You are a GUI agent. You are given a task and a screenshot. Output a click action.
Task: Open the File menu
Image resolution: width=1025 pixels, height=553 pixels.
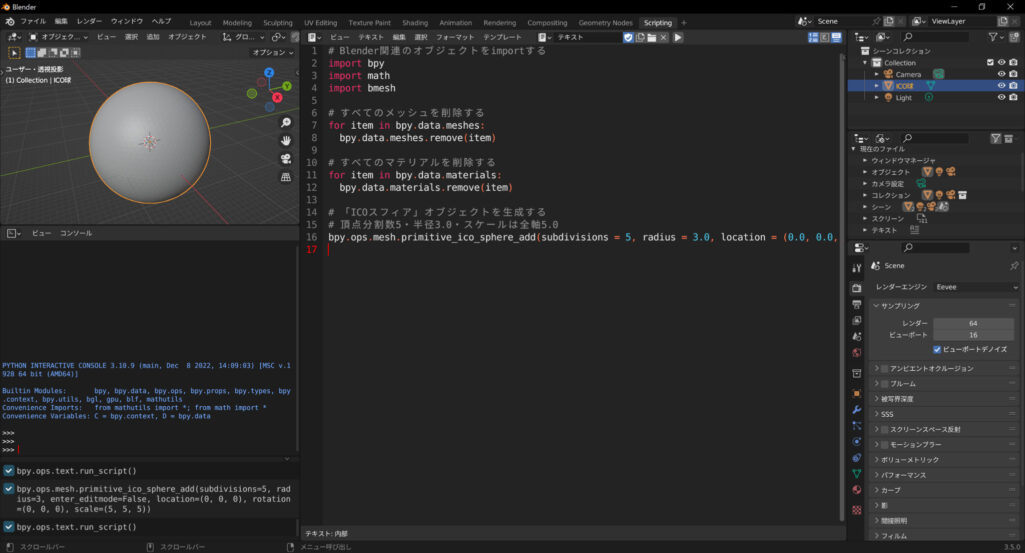coord(33,22)
